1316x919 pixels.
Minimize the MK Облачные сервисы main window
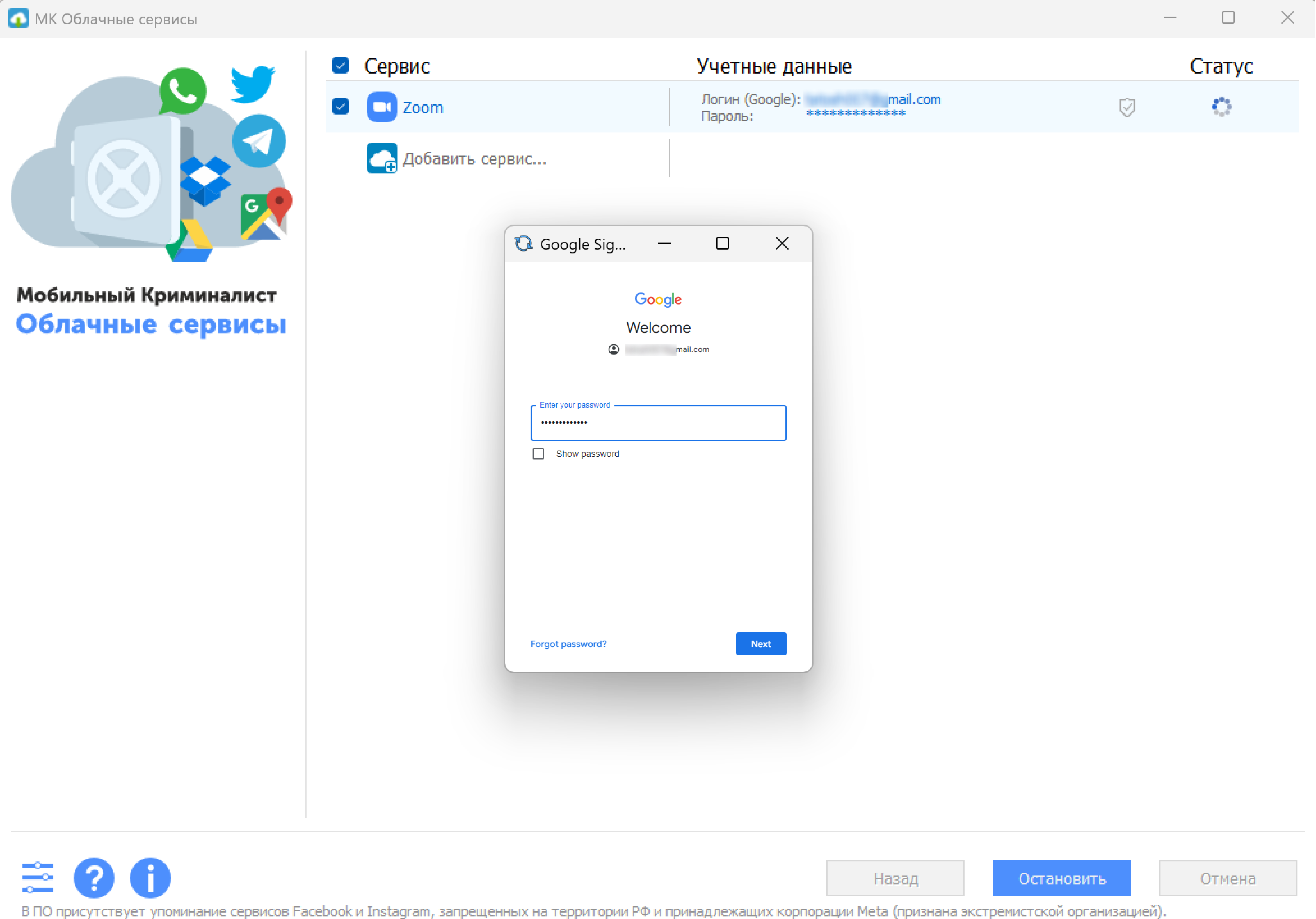point(1170,18)
